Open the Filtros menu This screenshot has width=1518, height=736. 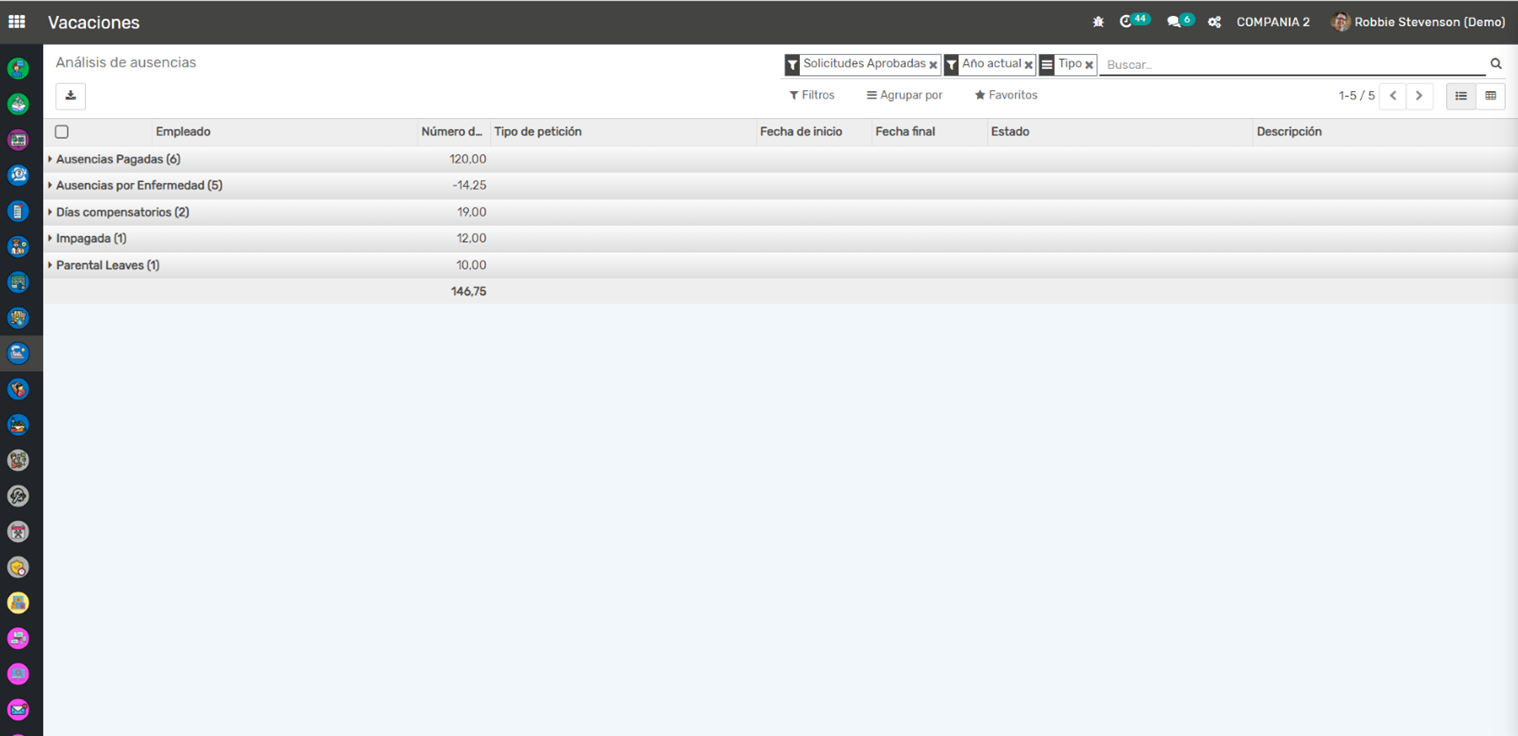(812, 95)
